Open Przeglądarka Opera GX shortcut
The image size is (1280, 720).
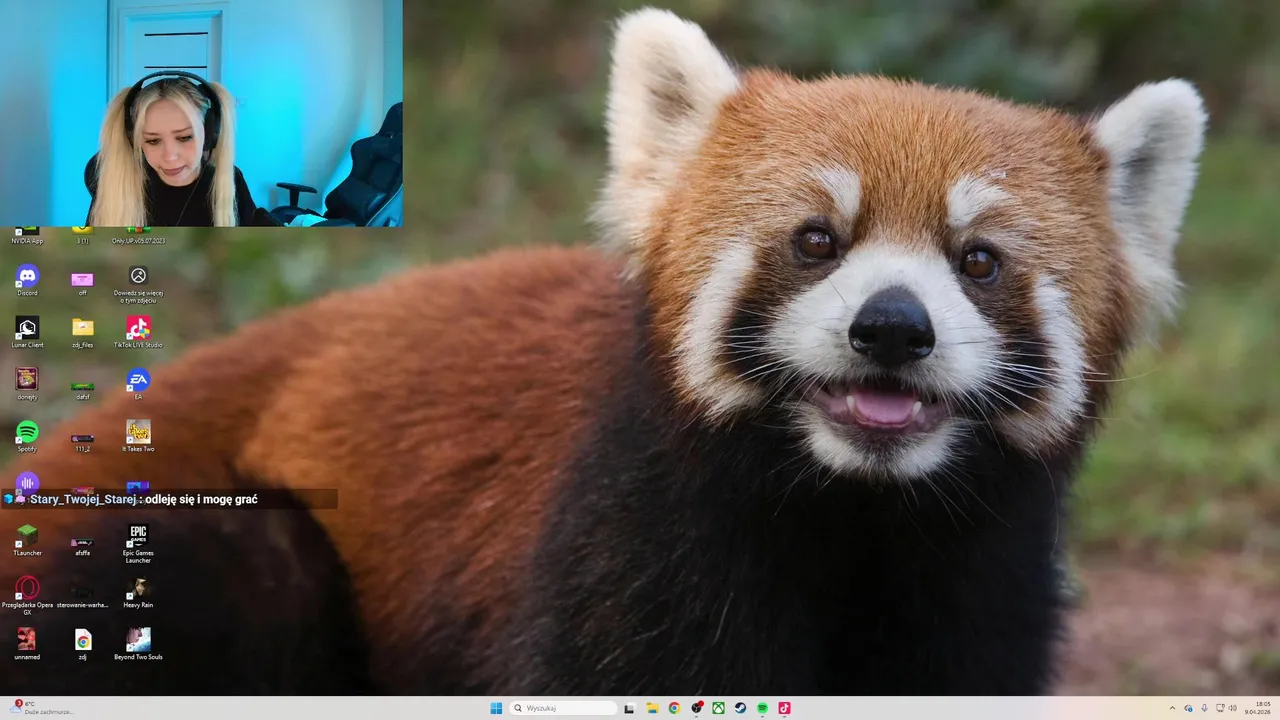coord(27,595)
